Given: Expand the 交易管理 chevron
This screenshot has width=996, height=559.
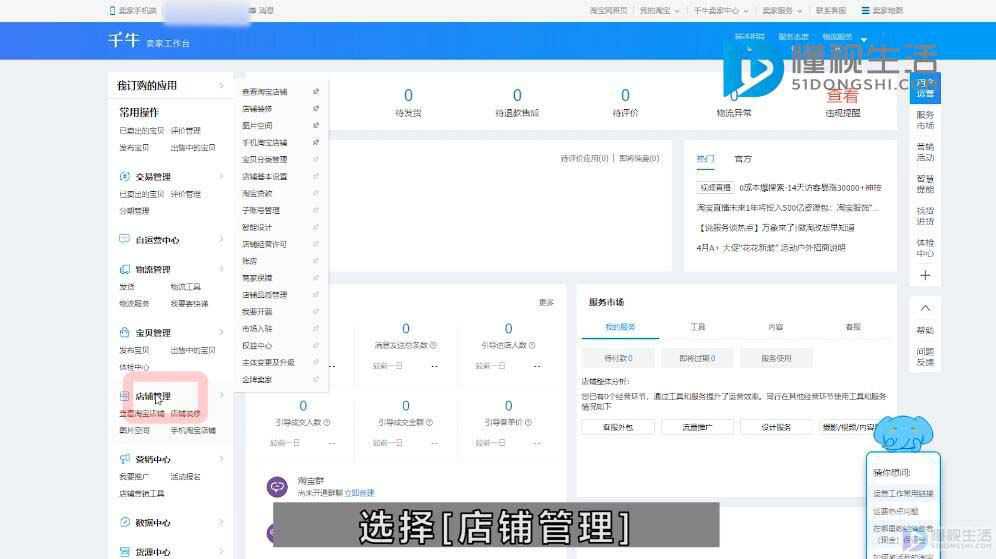Looking at the screenshot, I should coord(222,176).
